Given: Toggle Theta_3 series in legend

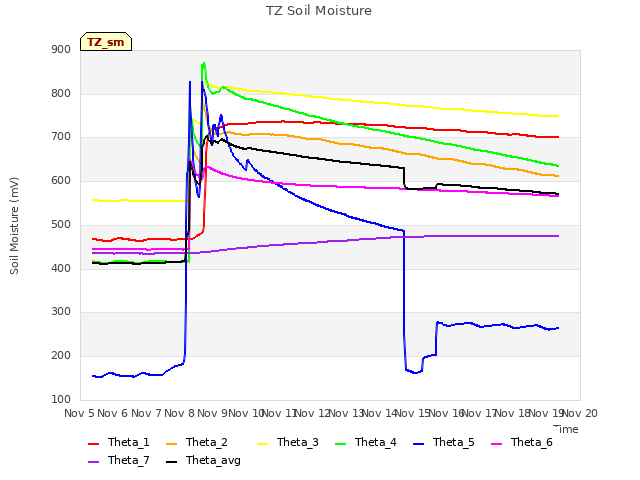Looking at the screenshot, I should pyautogui.click(x=288, y=442).
